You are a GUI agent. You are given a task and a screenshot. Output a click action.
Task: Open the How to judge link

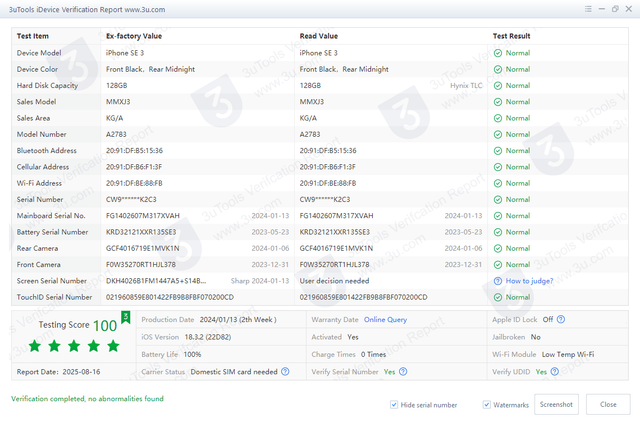coord(530,281)
